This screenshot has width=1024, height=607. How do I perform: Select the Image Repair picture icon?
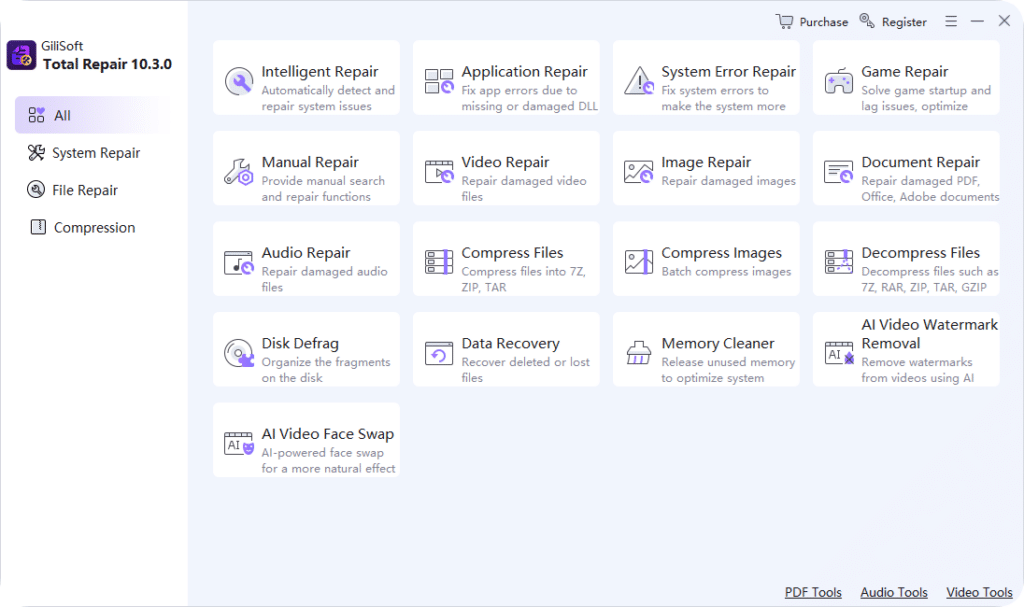click(x=639, y=172)
